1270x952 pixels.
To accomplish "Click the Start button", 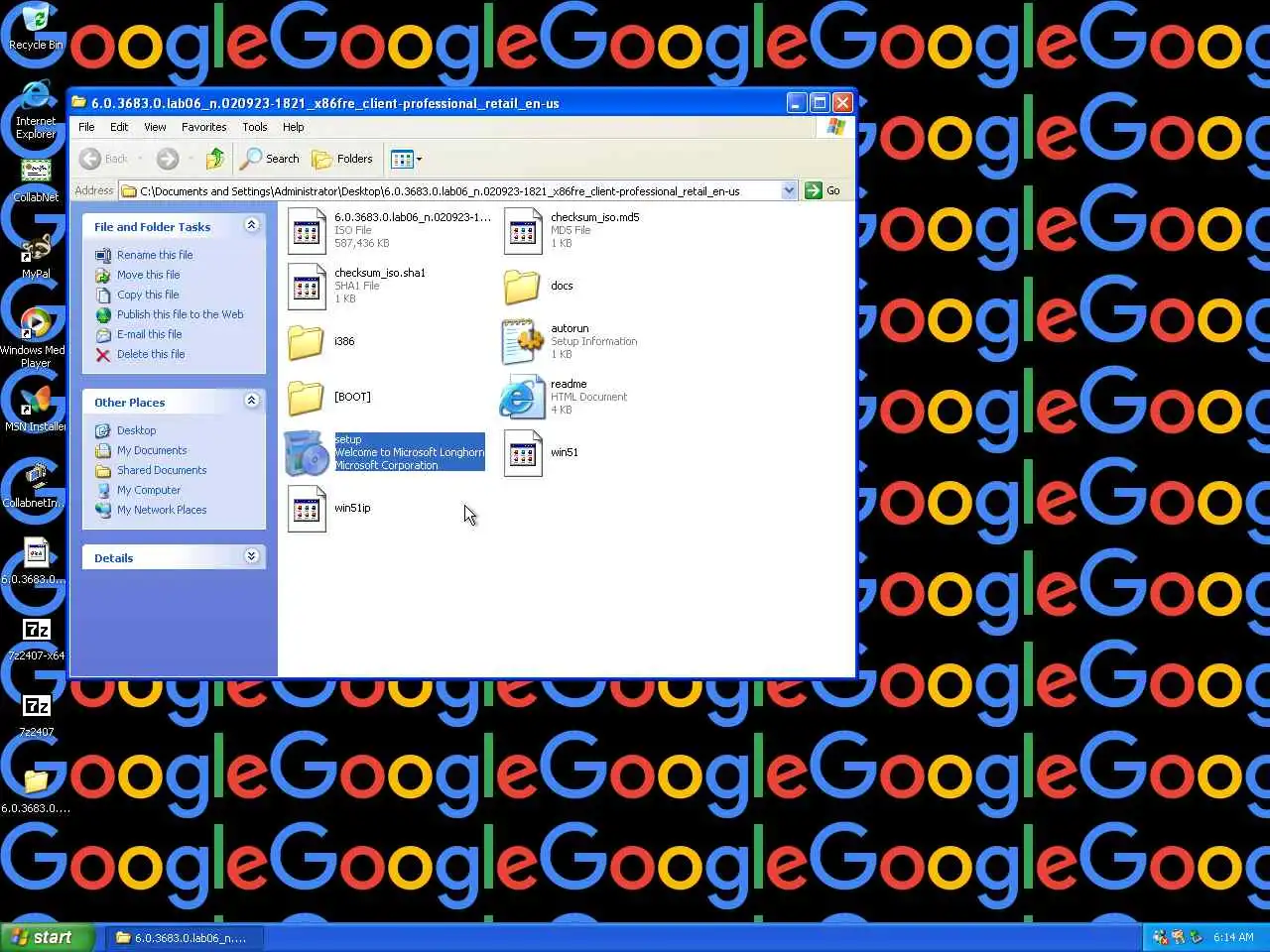I will tap(47, 937).
